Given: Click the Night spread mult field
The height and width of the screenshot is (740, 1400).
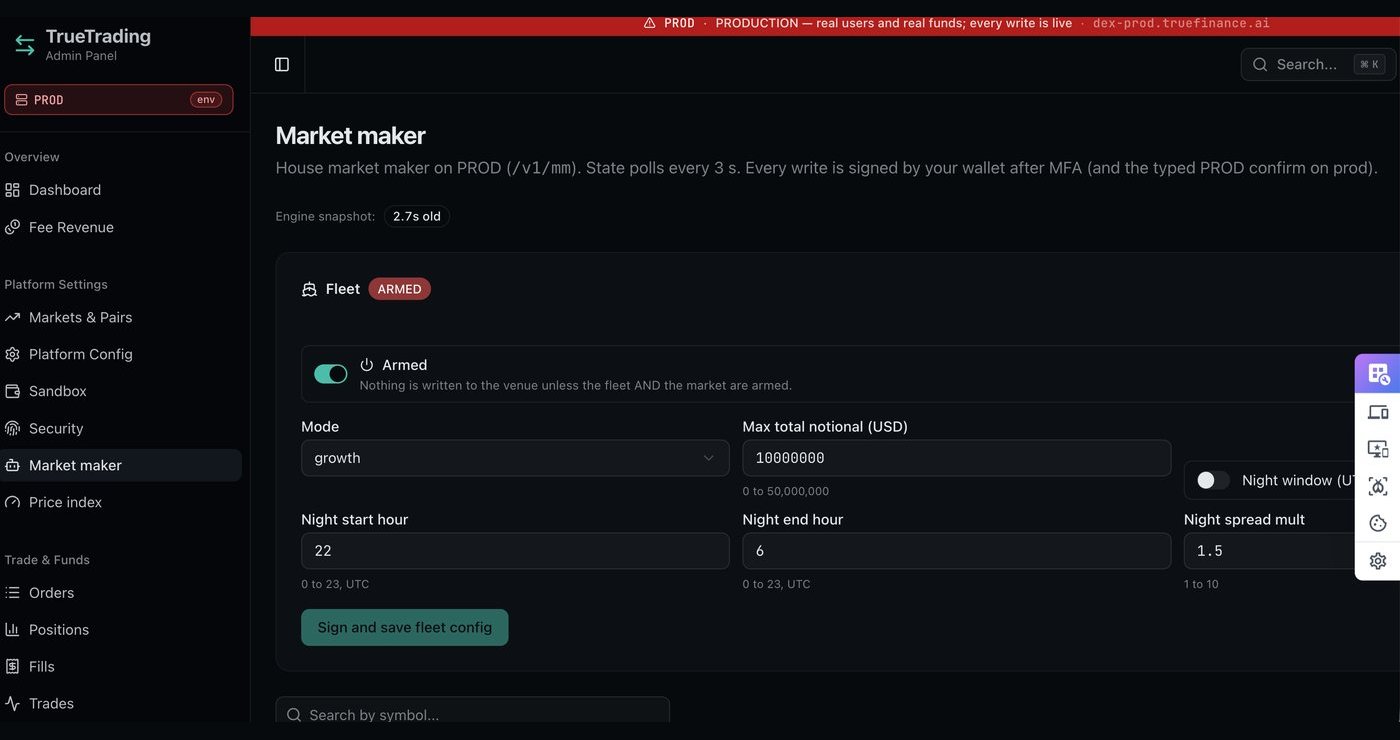Looking at the screenshot, I should click(x=1290, y=551).
